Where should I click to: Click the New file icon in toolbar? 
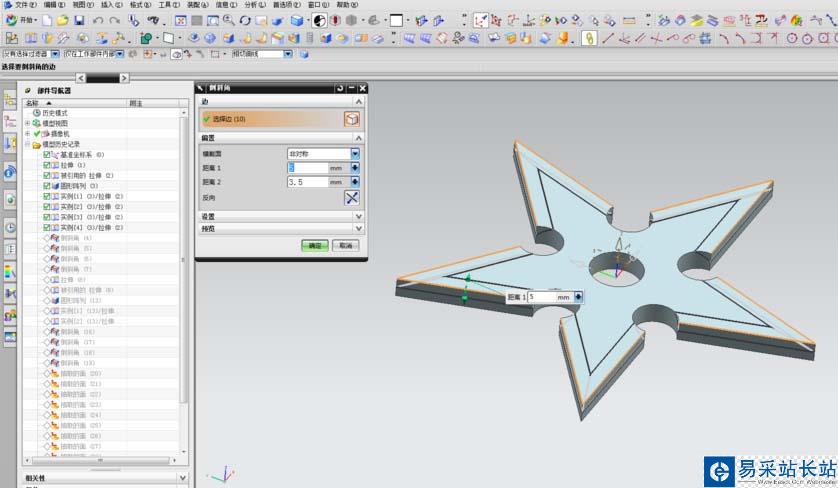[47, 20]
